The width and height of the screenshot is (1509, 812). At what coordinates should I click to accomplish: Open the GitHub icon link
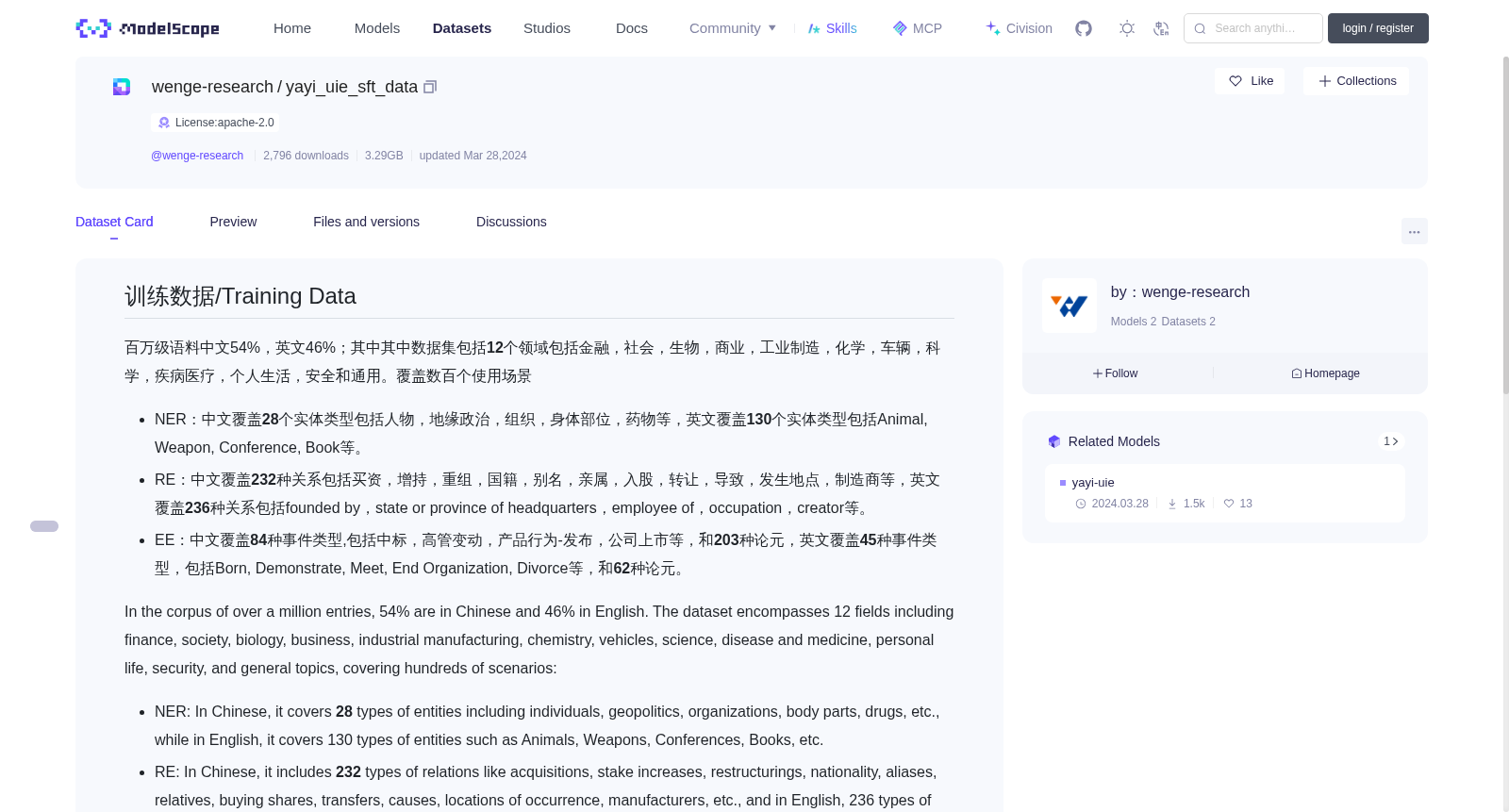click(x=1084, y=28)
